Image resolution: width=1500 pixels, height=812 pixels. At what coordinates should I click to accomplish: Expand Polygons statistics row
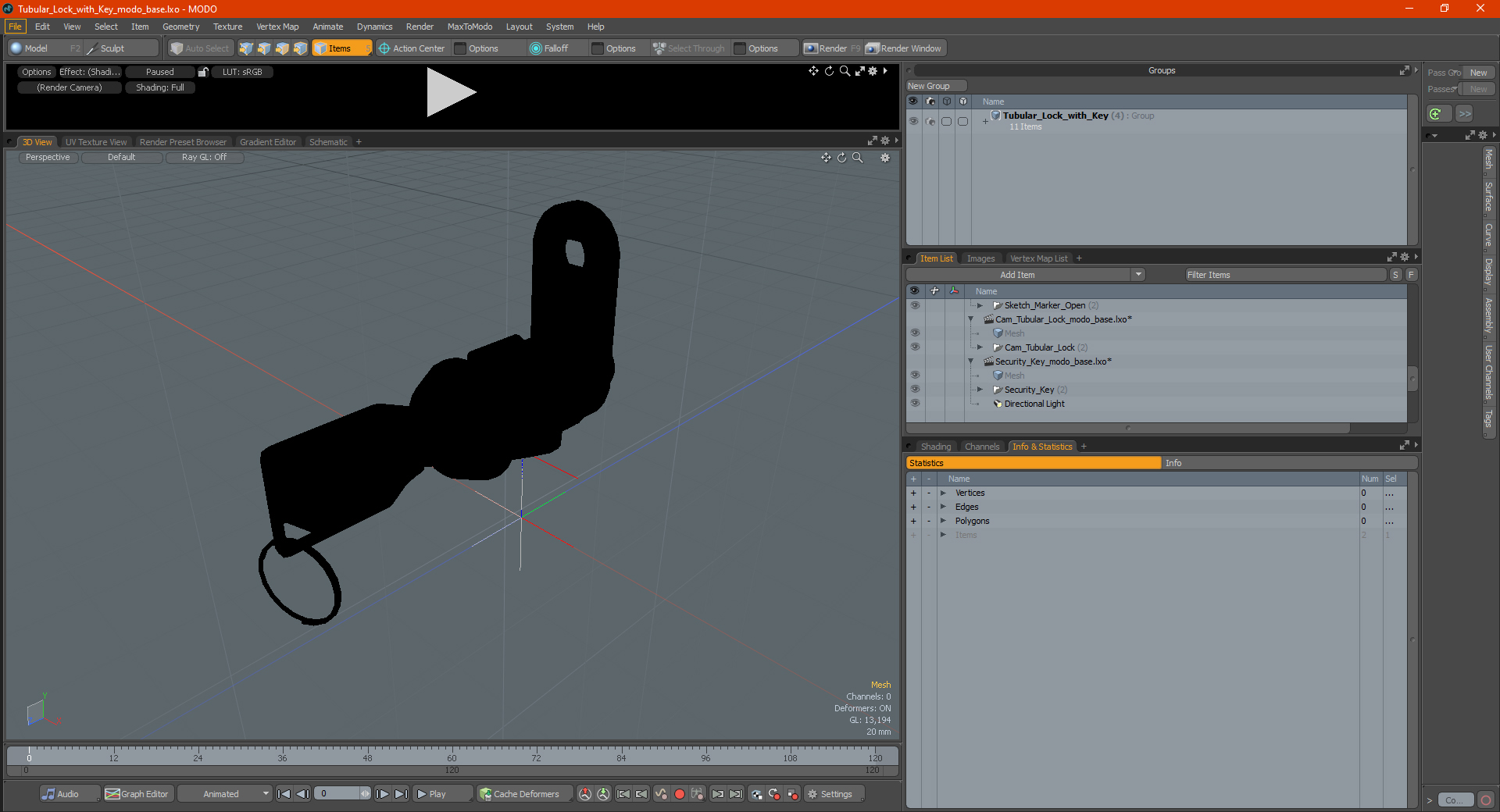point(943,521)
